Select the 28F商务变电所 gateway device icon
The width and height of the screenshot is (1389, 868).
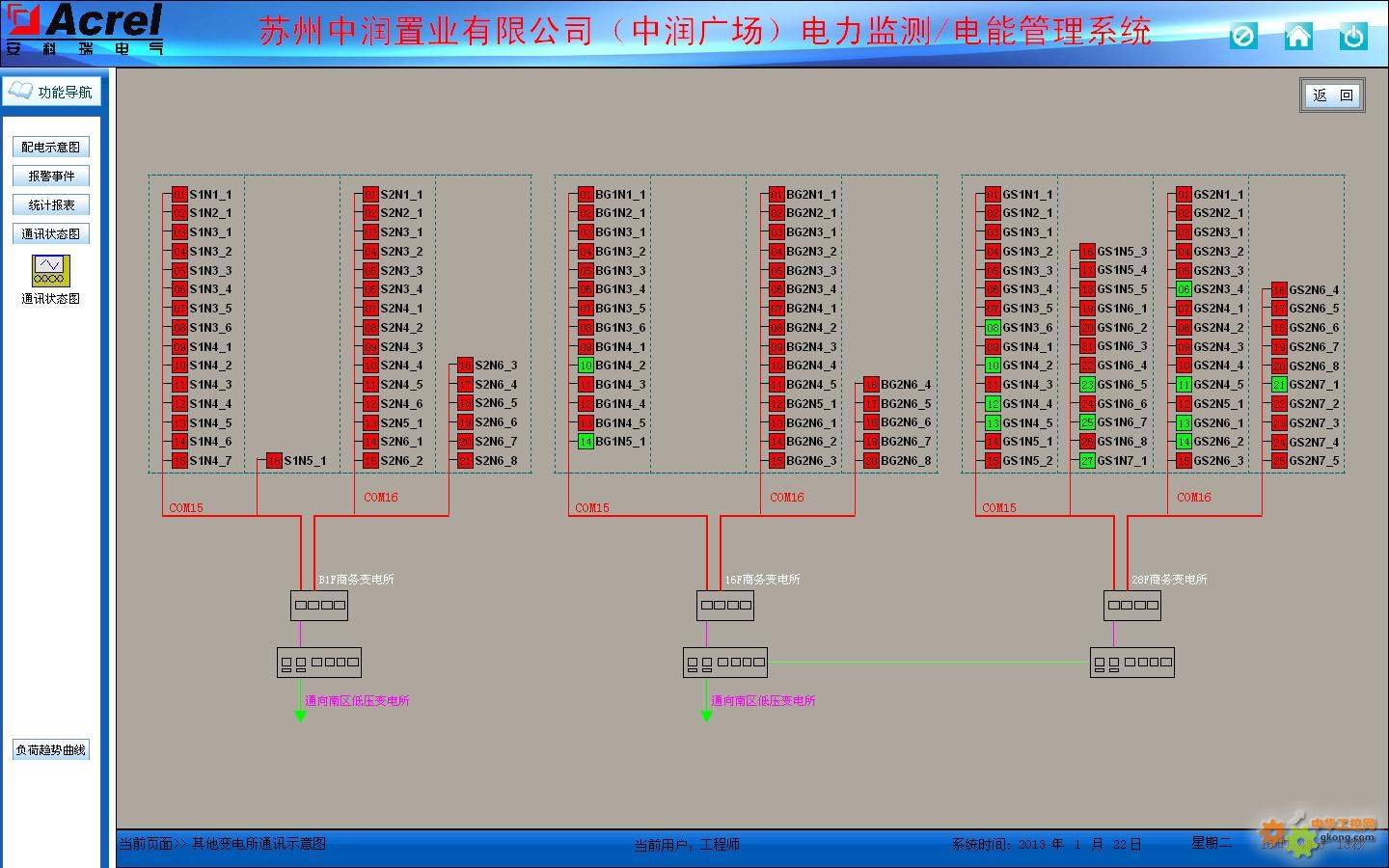pyautogui.click(x=1132, y=605)
